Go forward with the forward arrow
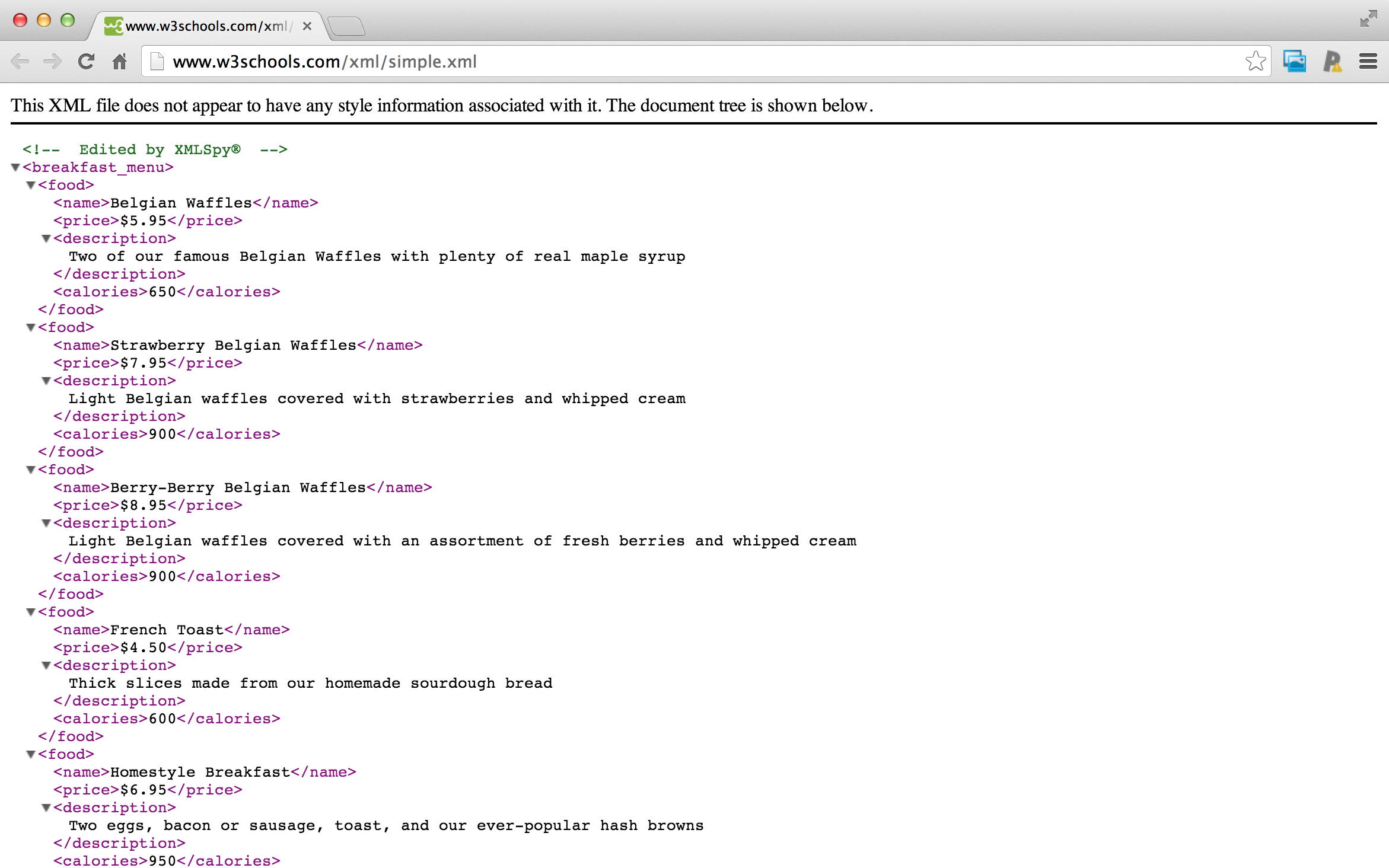1389x868 pixels. [x=53, y=61]
